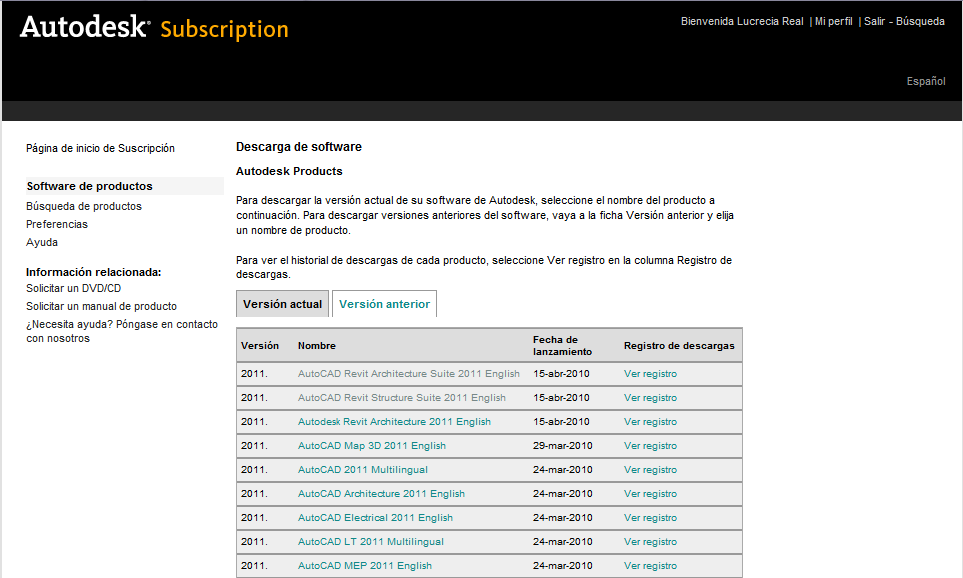Click date 24-mar-2010 in AutoCAD MEP row
Viewport: 963px width, 578px height.
563,565
